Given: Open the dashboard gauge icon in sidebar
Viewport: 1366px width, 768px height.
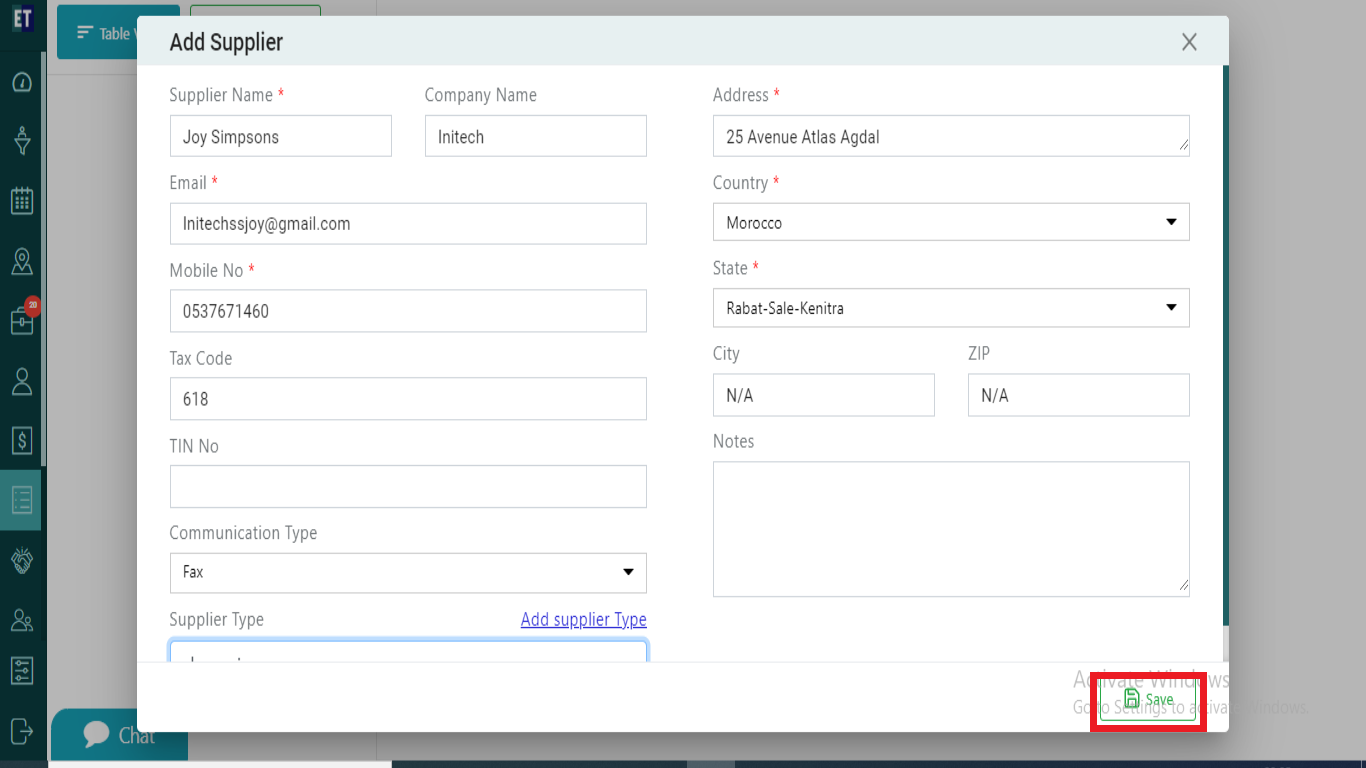Looking at the screenshot, I should coord(22,82).
